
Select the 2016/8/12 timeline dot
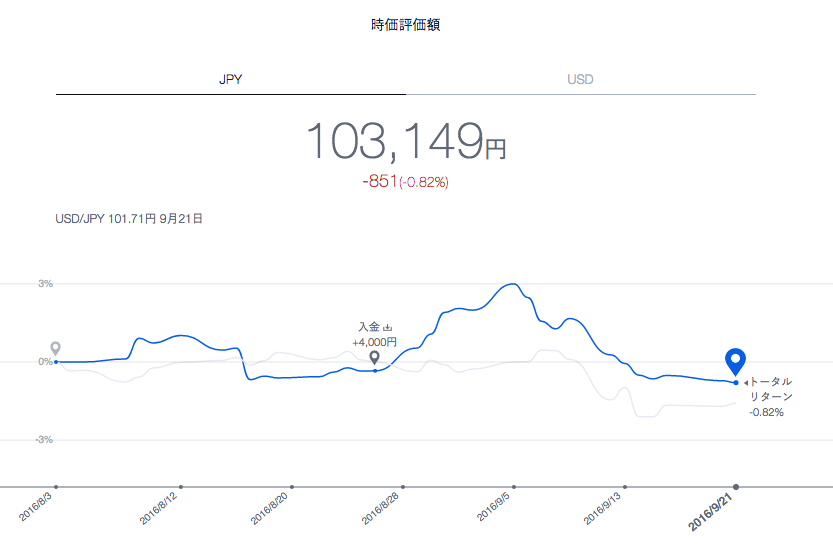click(181, 487)
